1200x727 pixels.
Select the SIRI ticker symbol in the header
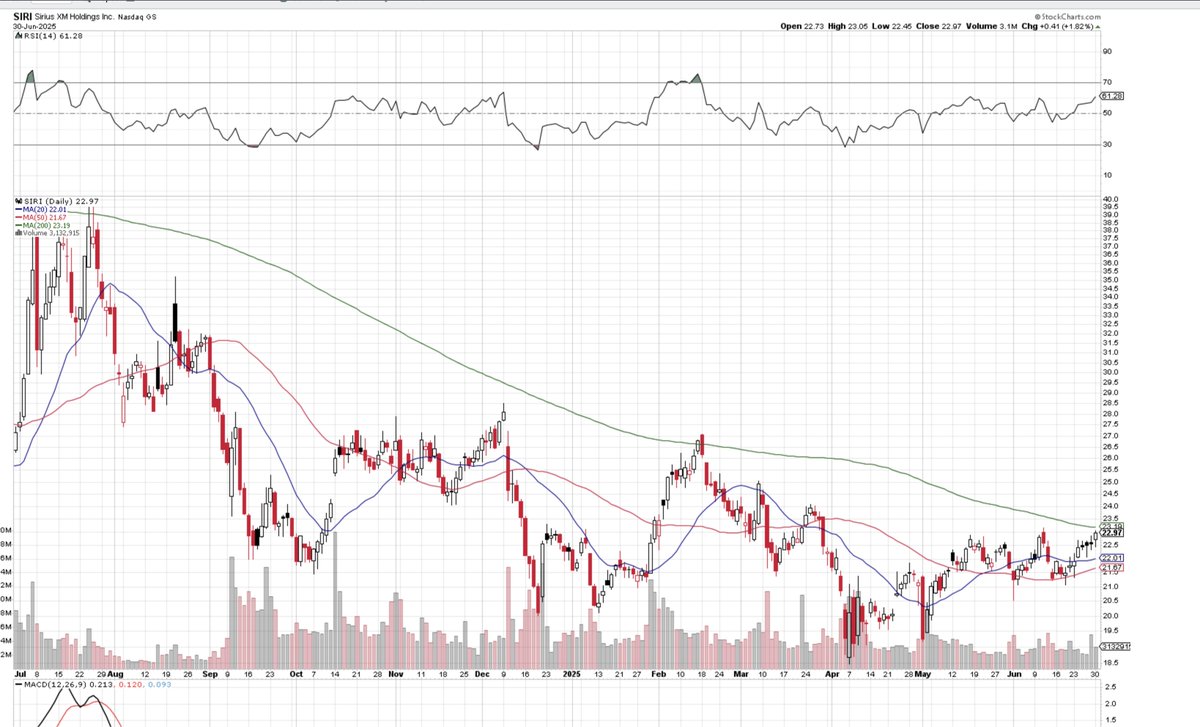pyautogui.click(x=25, y=17)
